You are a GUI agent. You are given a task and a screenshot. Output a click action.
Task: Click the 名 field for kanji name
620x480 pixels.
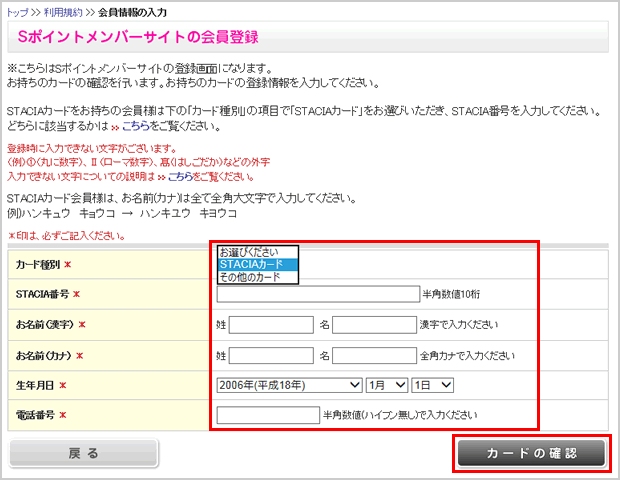click(x=375, y=325)
